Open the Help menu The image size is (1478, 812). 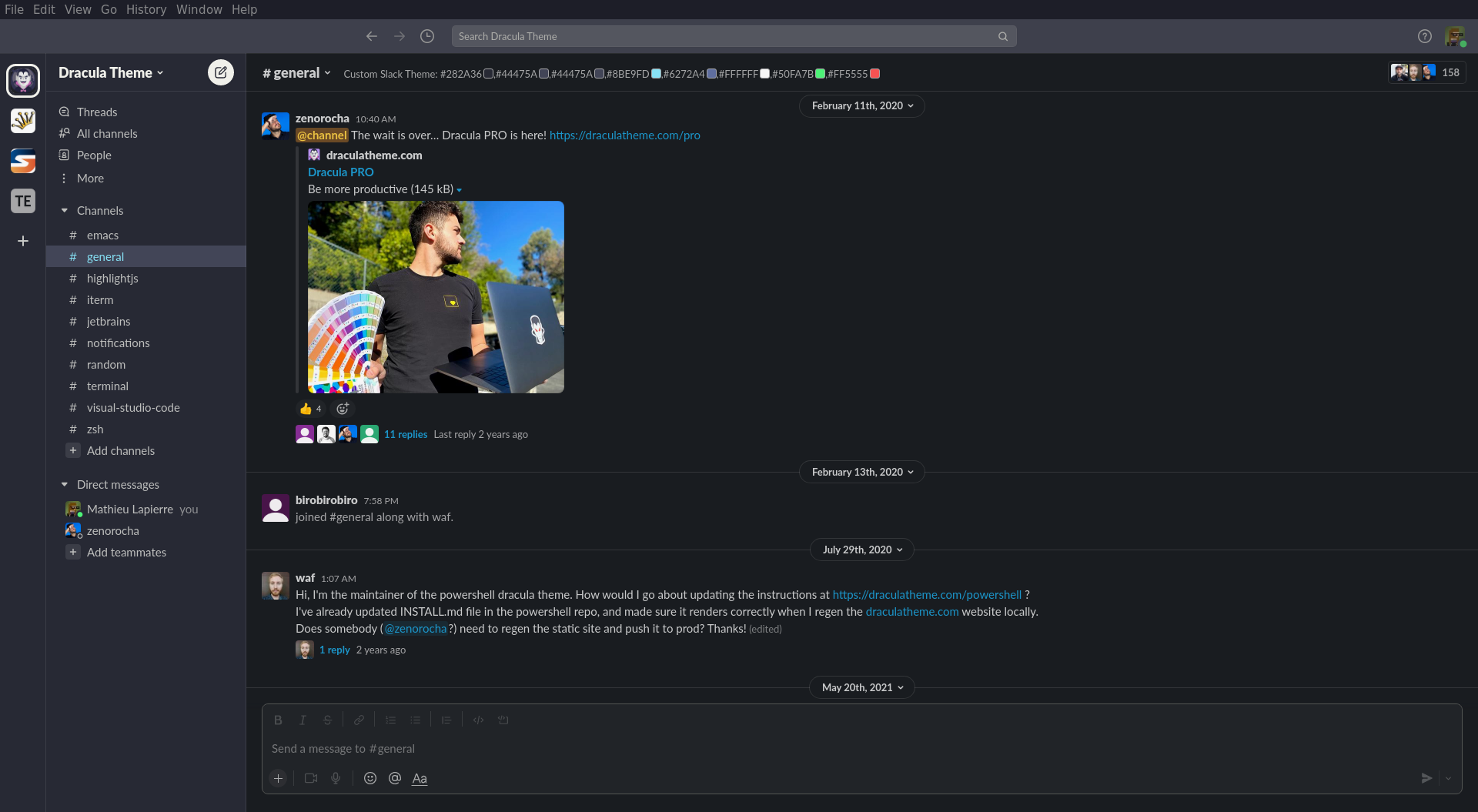[x=244, y=9]
